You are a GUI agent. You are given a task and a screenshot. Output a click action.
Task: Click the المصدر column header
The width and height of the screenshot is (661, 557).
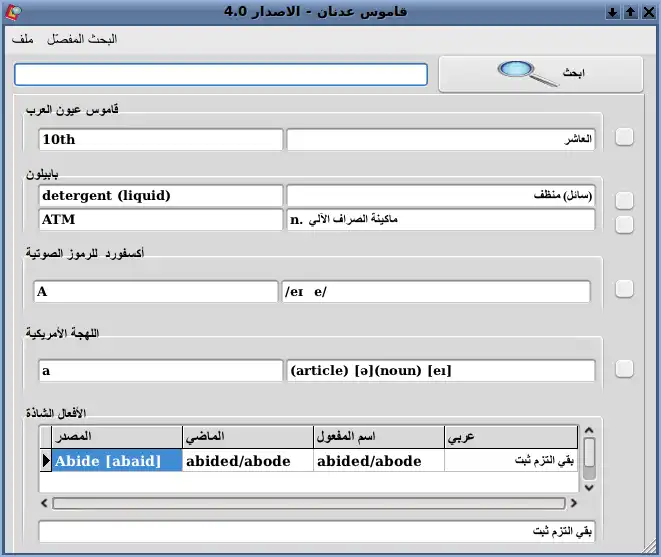(117, 437)
